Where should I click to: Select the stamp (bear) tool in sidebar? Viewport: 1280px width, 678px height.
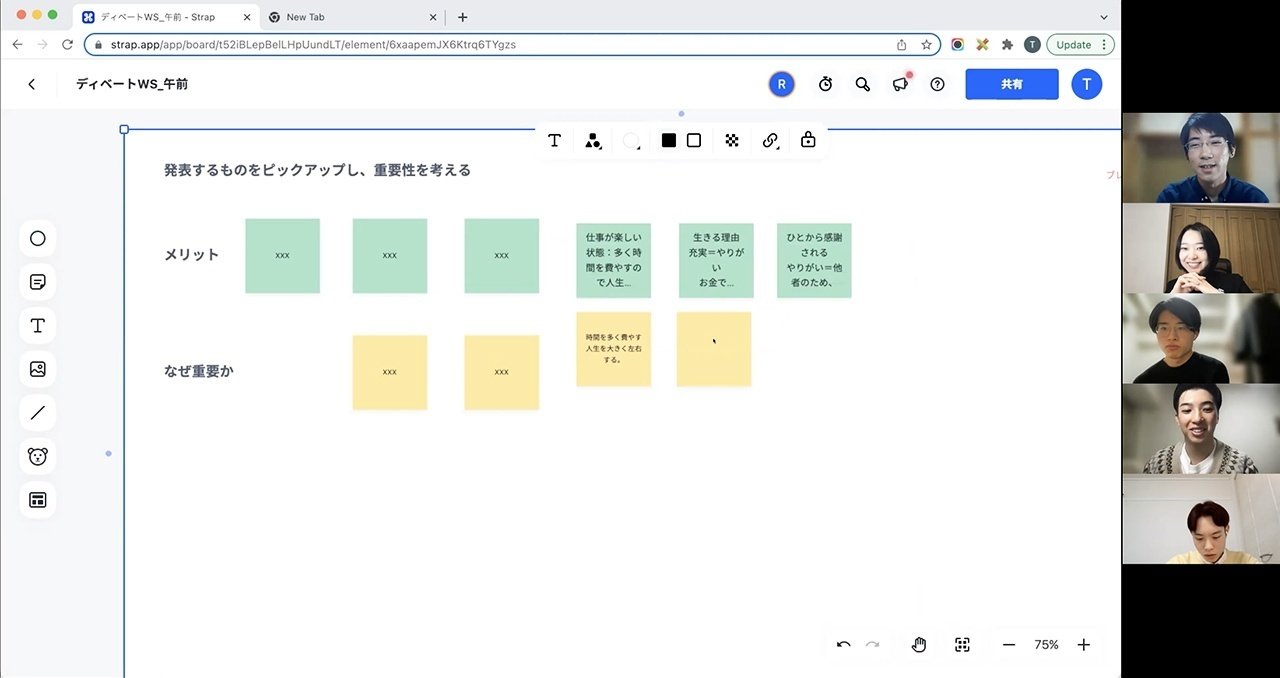pos(37,455)
